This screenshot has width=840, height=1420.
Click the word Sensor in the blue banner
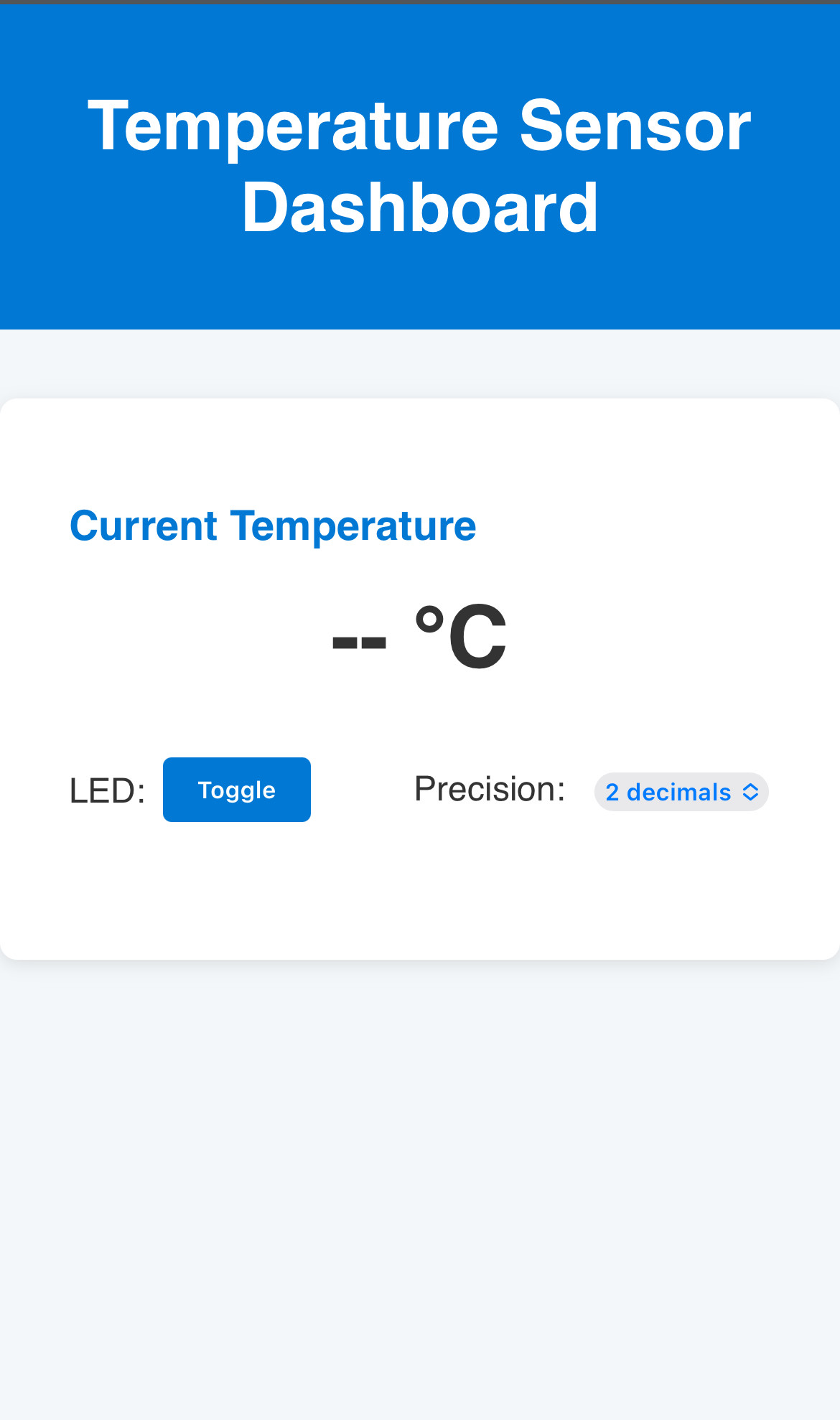[635, 126]
